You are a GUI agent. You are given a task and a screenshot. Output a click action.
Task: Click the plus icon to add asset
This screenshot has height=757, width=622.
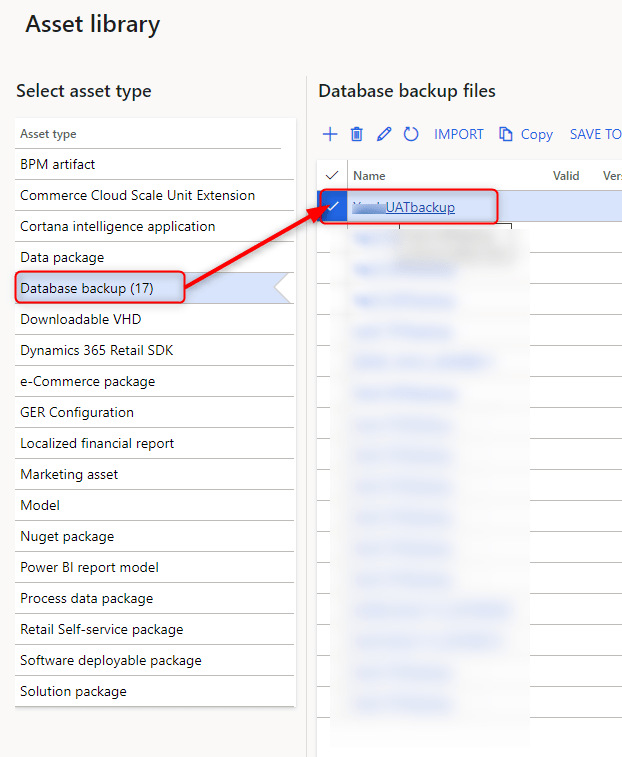coord(330,134)
